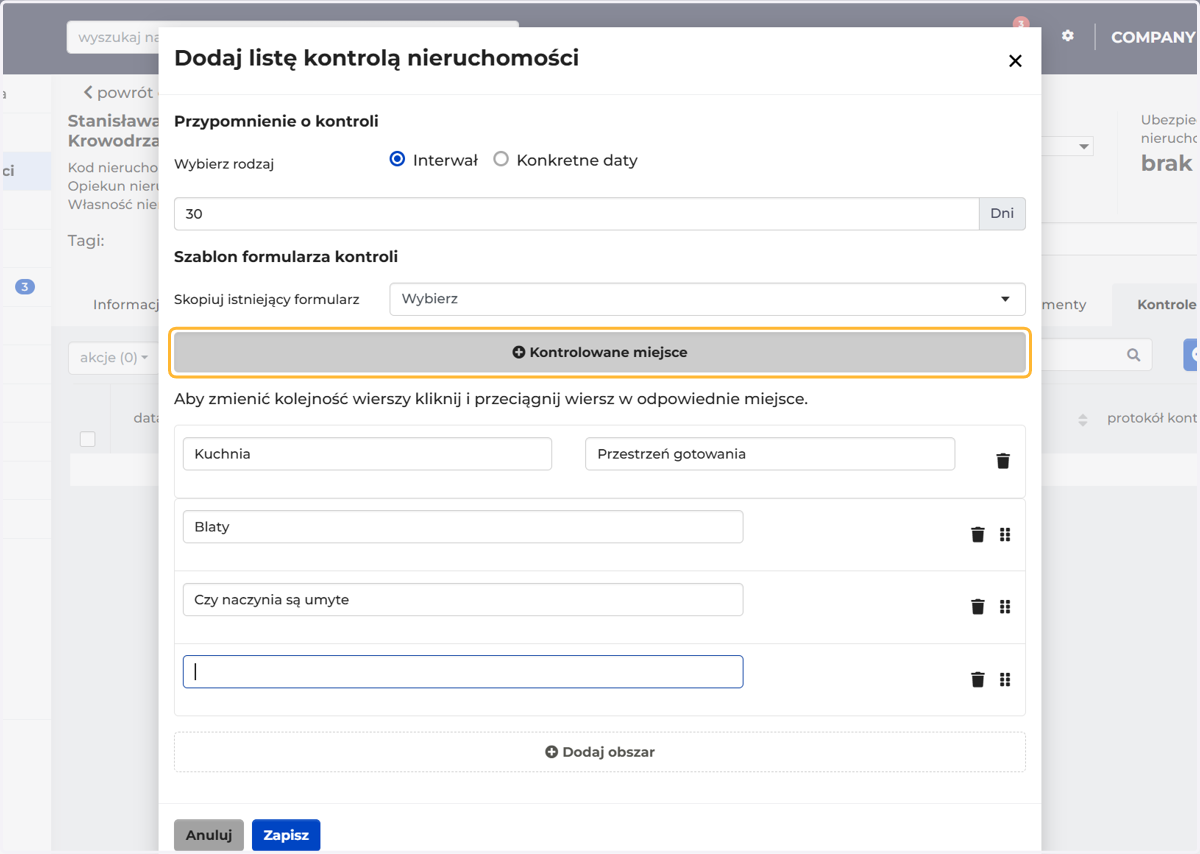Switch to the Kontrole tab

click(1166, 304)
